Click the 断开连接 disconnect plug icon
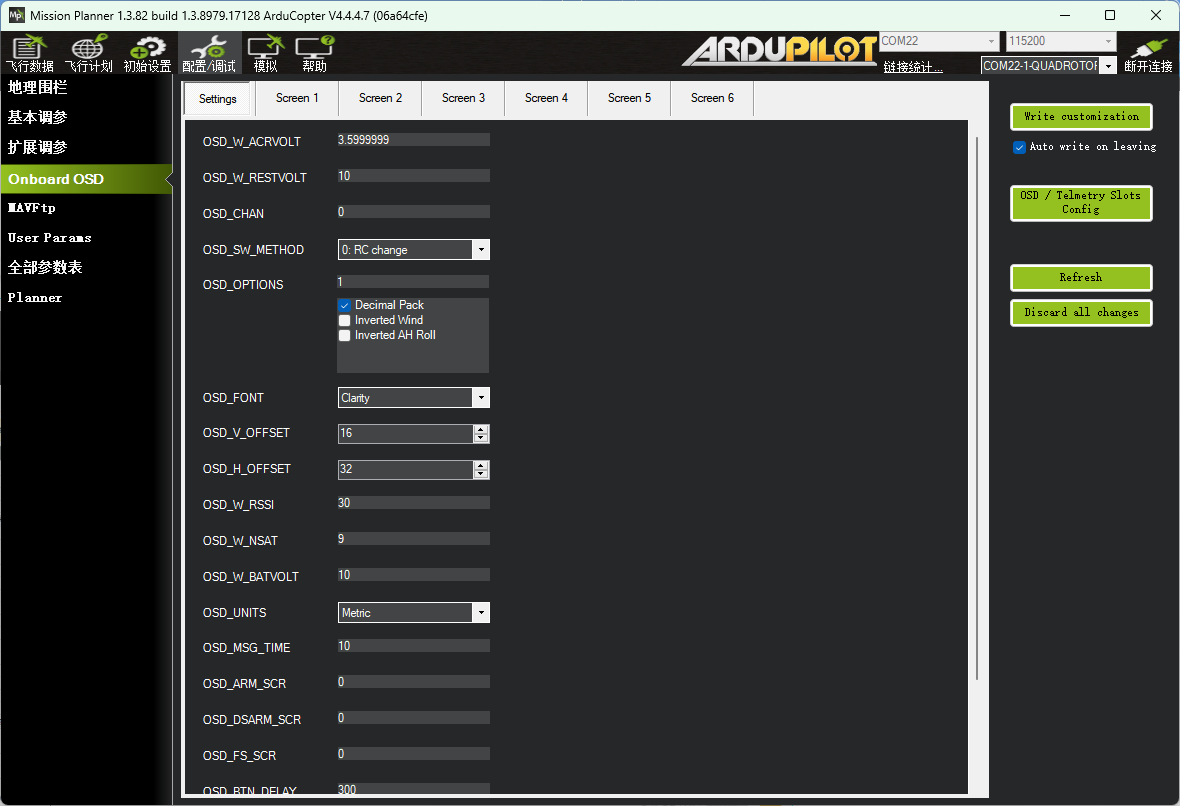The height and width of the screenshot is (806, 1180). pyautogui.click(x=1148, y=54)
